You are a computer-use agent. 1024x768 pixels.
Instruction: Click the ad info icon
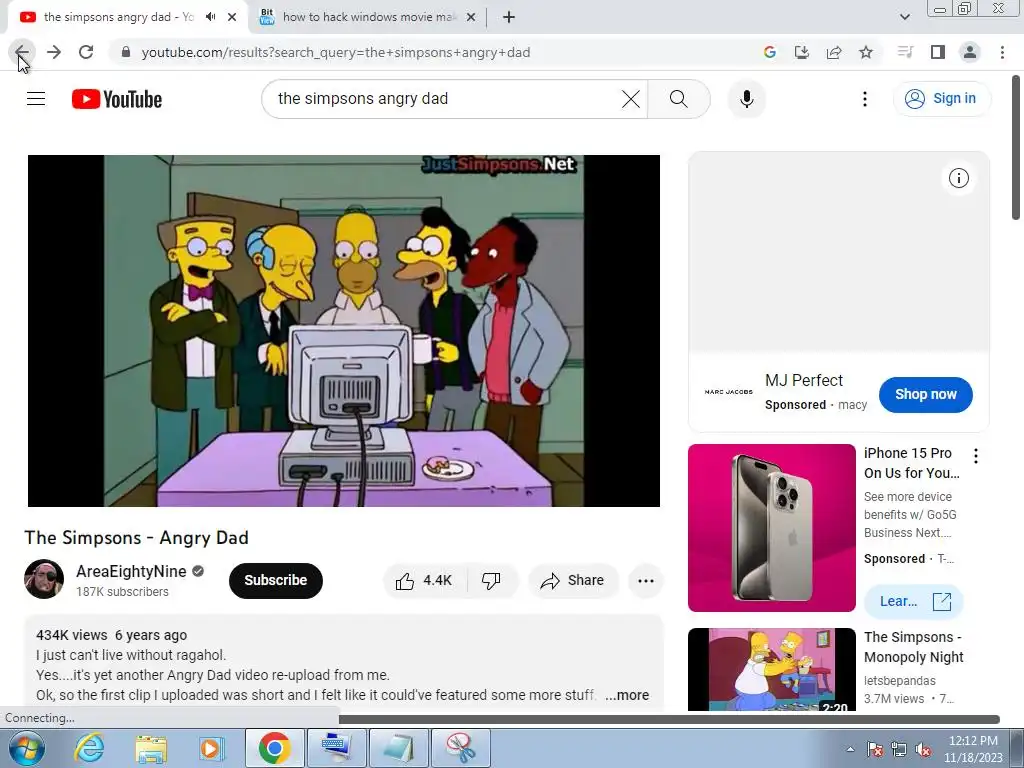(x=959, y=178)
